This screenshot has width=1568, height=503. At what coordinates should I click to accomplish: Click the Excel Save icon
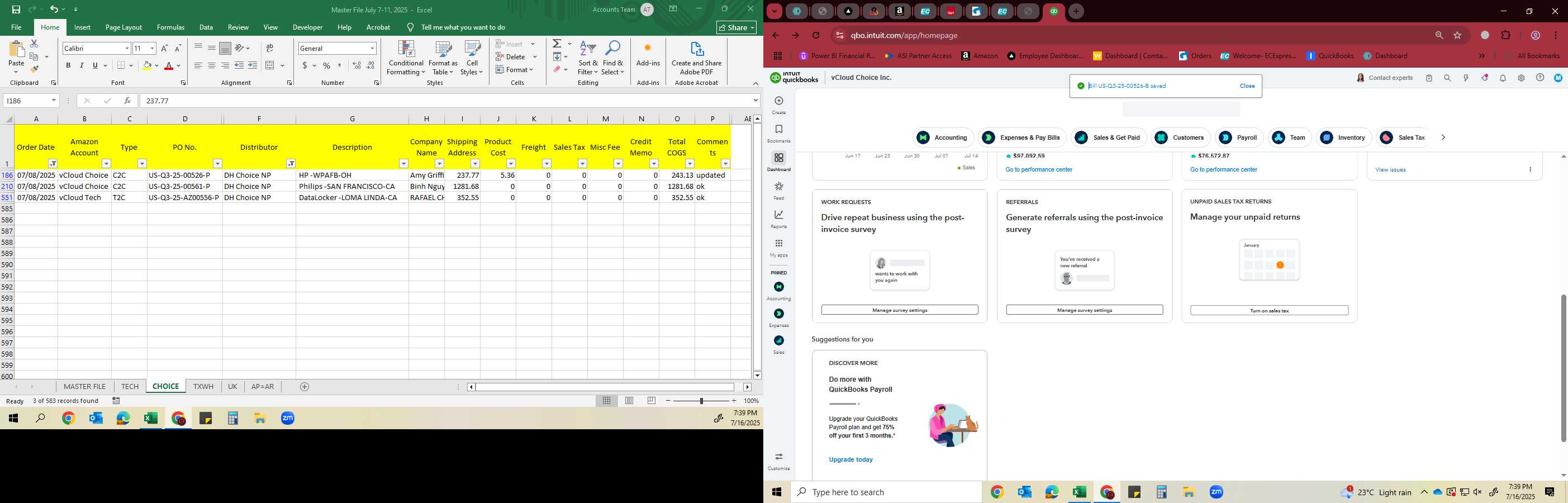tap(16, 10)
